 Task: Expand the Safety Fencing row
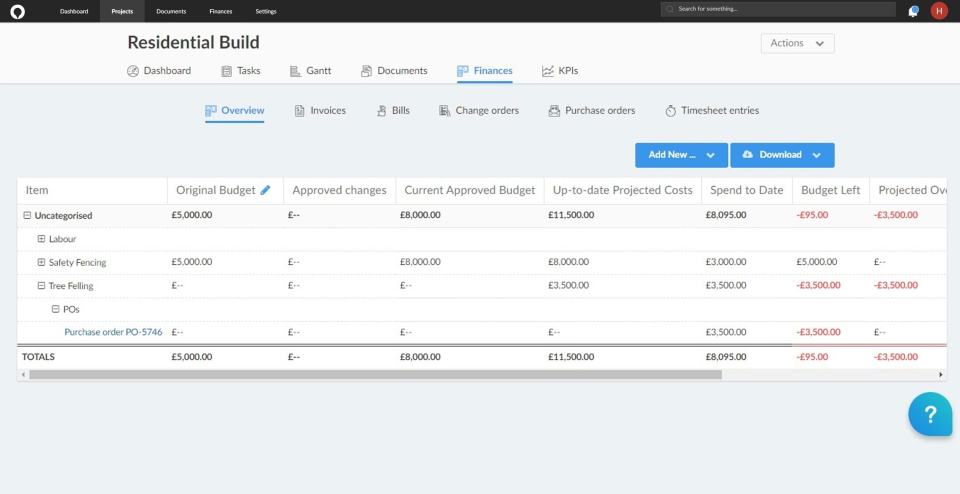(42, 262)
